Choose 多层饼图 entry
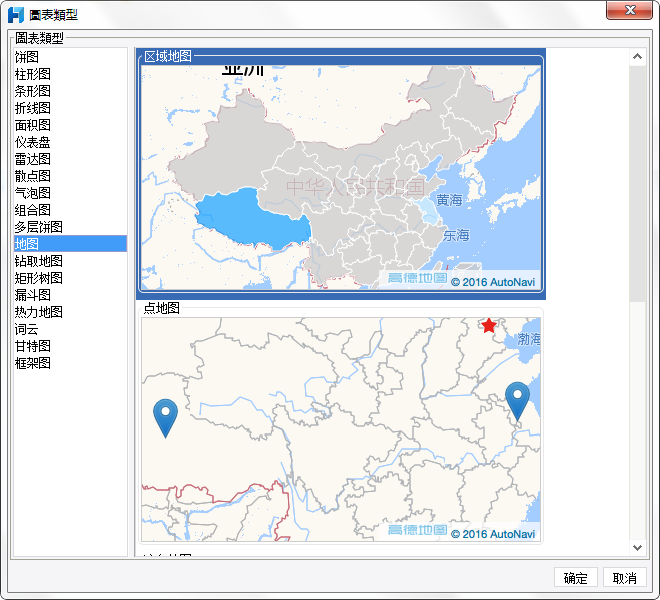The width and height of the screenshot is (660, 600). 70,227
